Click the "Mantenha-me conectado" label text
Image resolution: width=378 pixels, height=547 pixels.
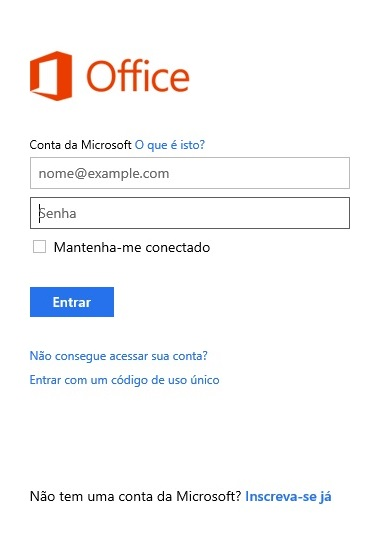pyautogui.click(x=132, y=247)
